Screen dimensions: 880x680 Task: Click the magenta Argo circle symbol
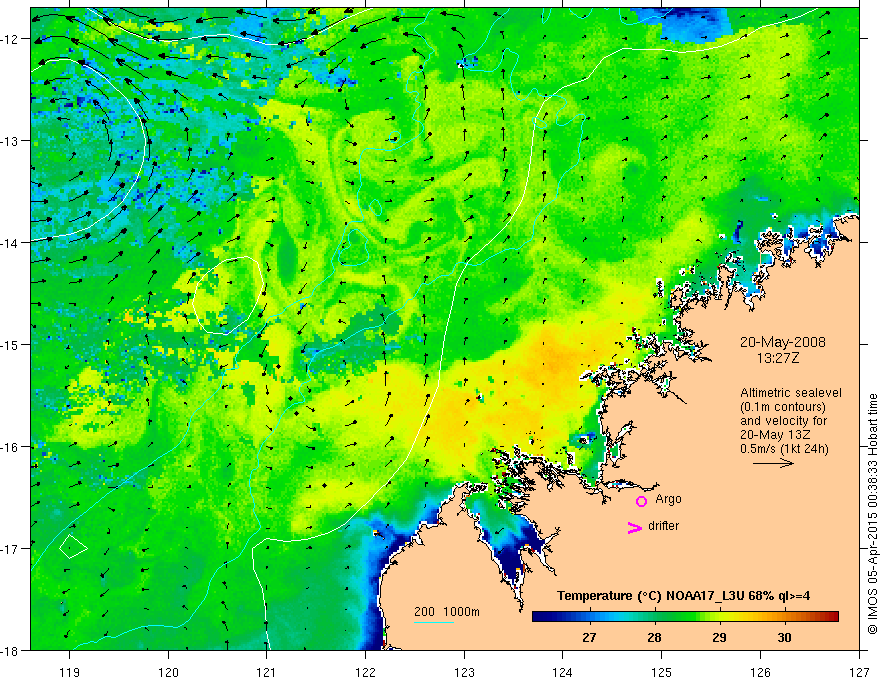641,501
